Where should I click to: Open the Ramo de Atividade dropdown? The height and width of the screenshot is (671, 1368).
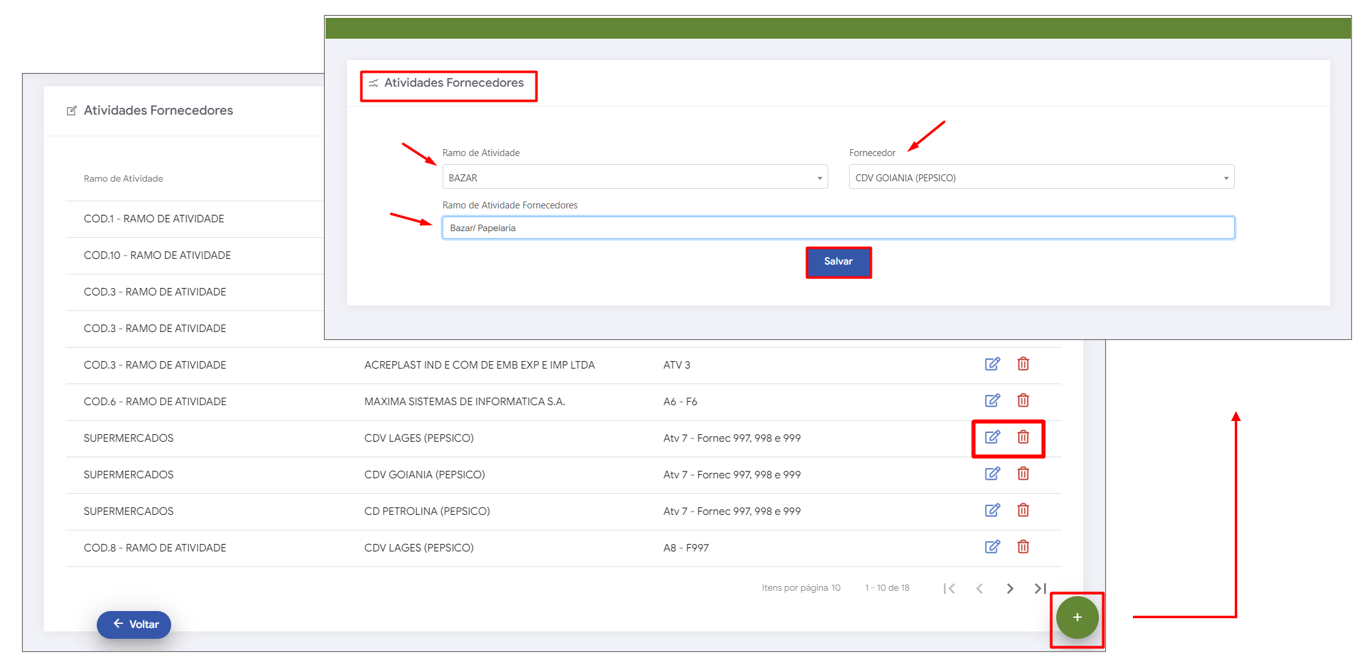[634, 178]
